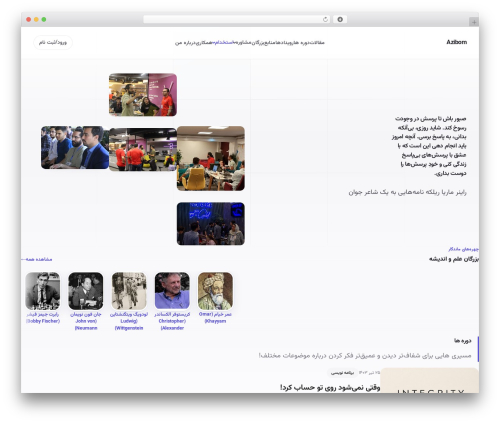This screenshot has width=500, height=423.
Task: Open photo of meeting room with yellow chair
Action: tap(211, 158)
